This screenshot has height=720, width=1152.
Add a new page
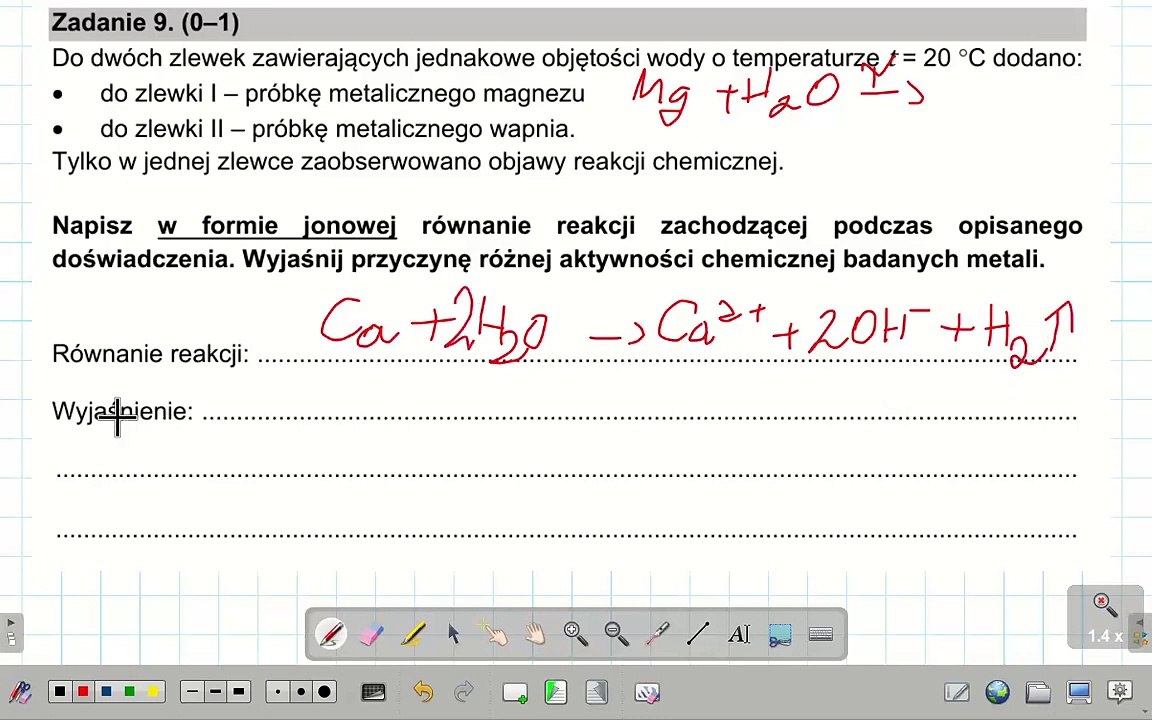pos(514,692)
